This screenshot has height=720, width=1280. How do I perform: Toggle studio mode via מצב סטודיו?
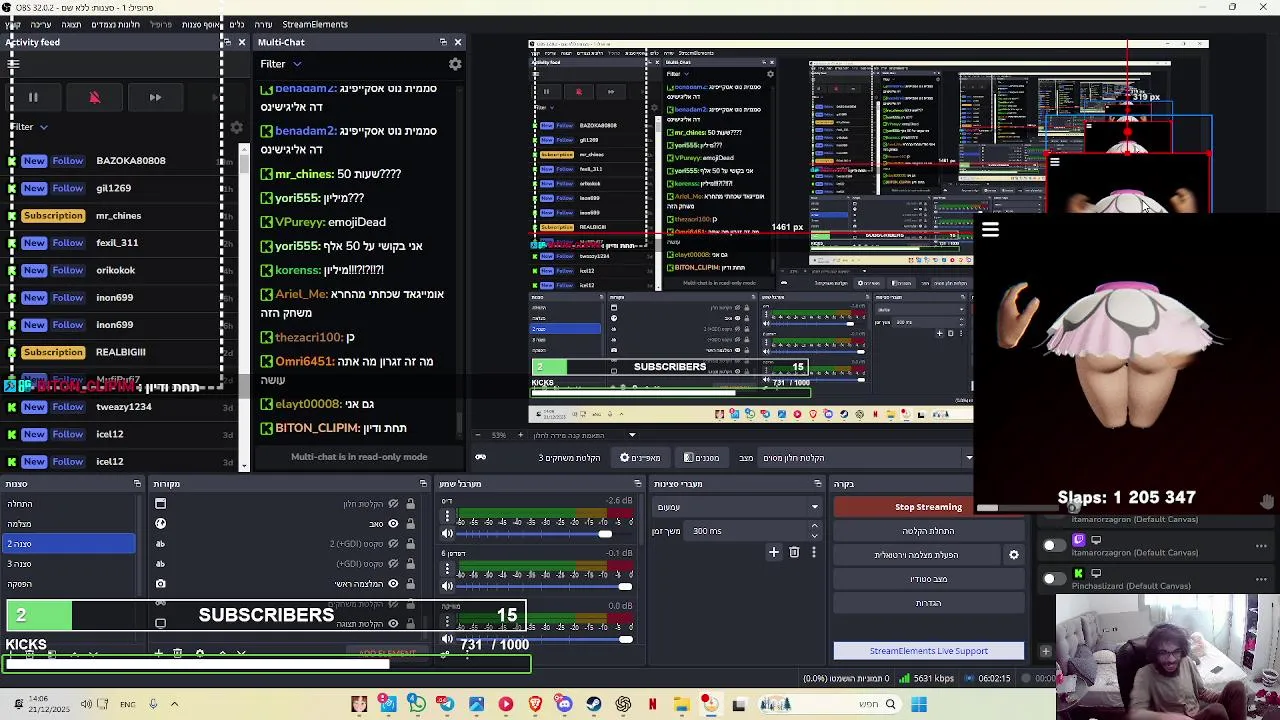(929, 579)
